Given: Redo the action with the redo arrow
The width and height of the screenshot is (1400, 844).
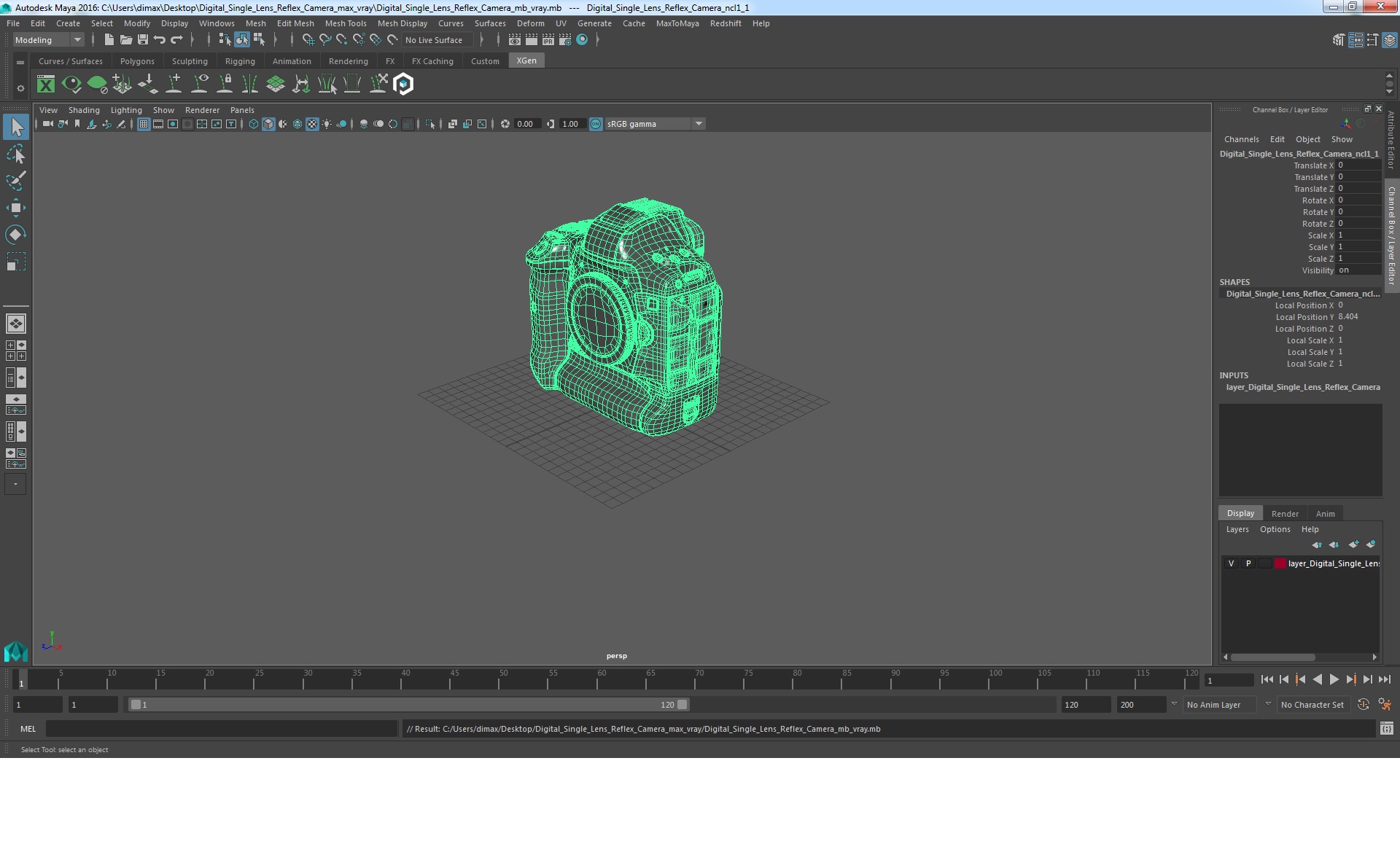Looking at the screenshot, I should click(x=176, y=40).
